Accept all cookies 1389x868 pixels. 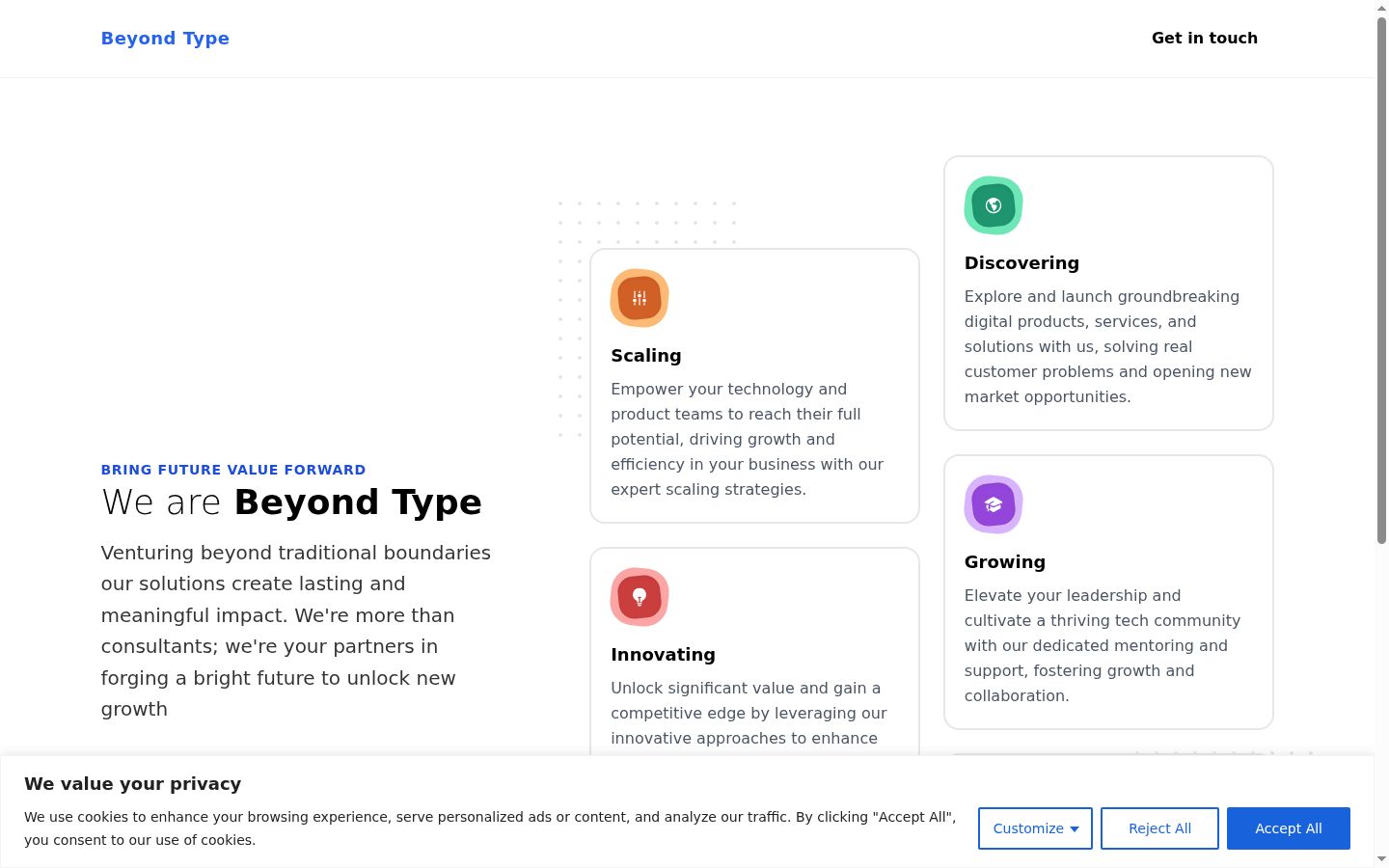pyautogui.click(x=1289, y=828)
